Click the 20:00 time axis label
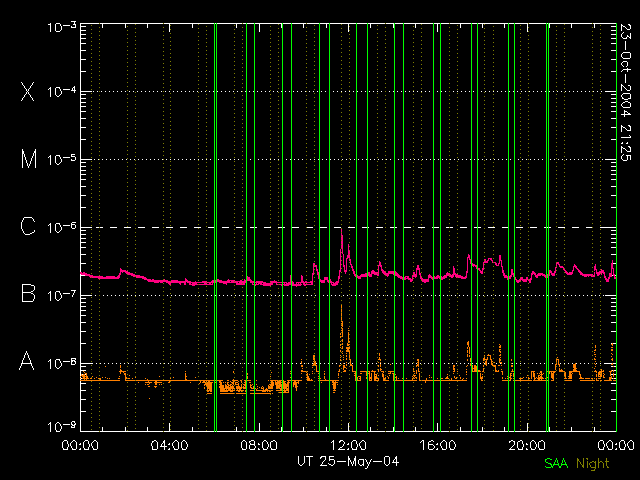Viewport: 640px width, 480px height. click(x=527, y=445)
